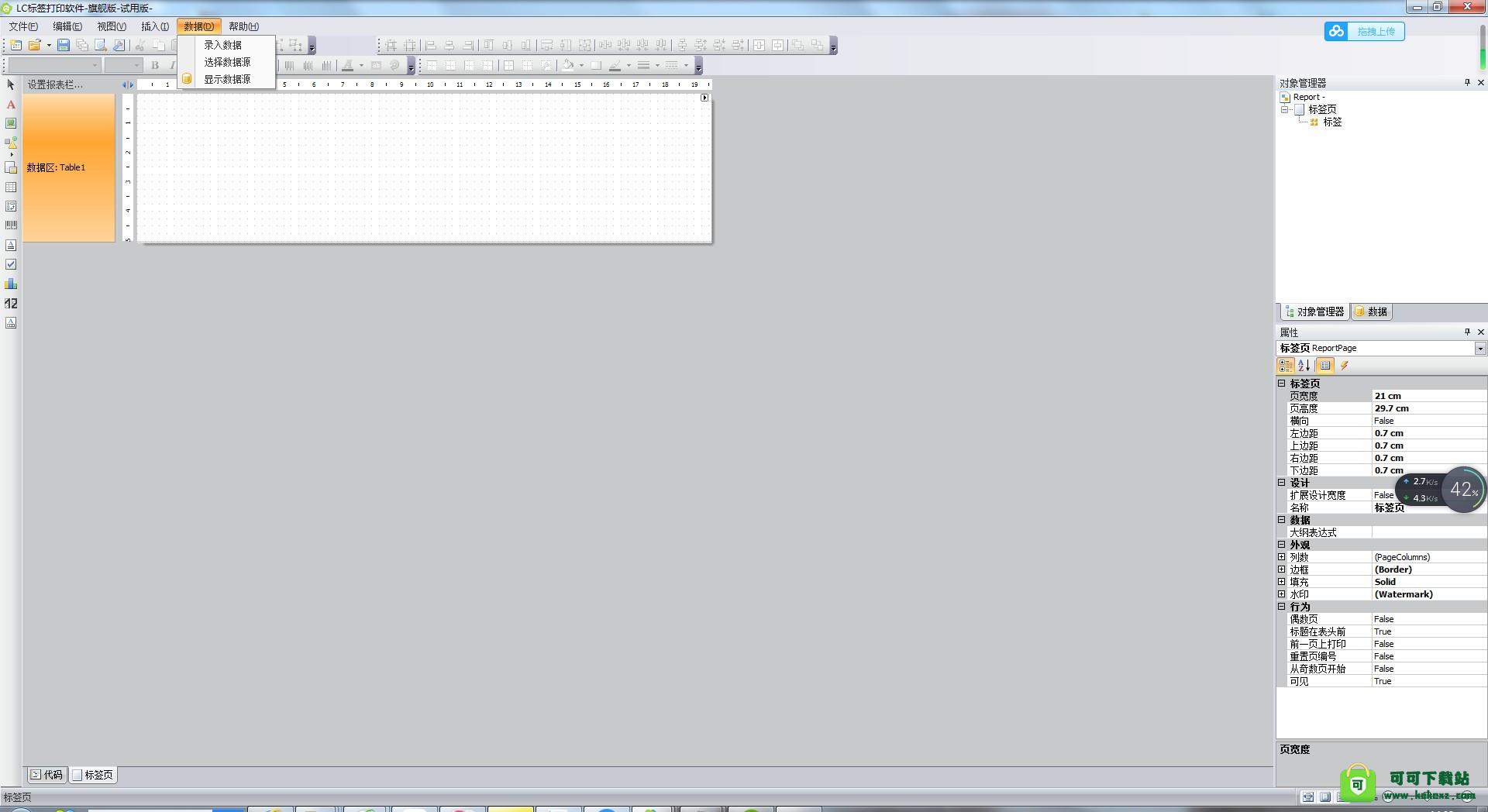Select the text object tool
This screenshot has width=1488, height=812.
coord(11,105)
